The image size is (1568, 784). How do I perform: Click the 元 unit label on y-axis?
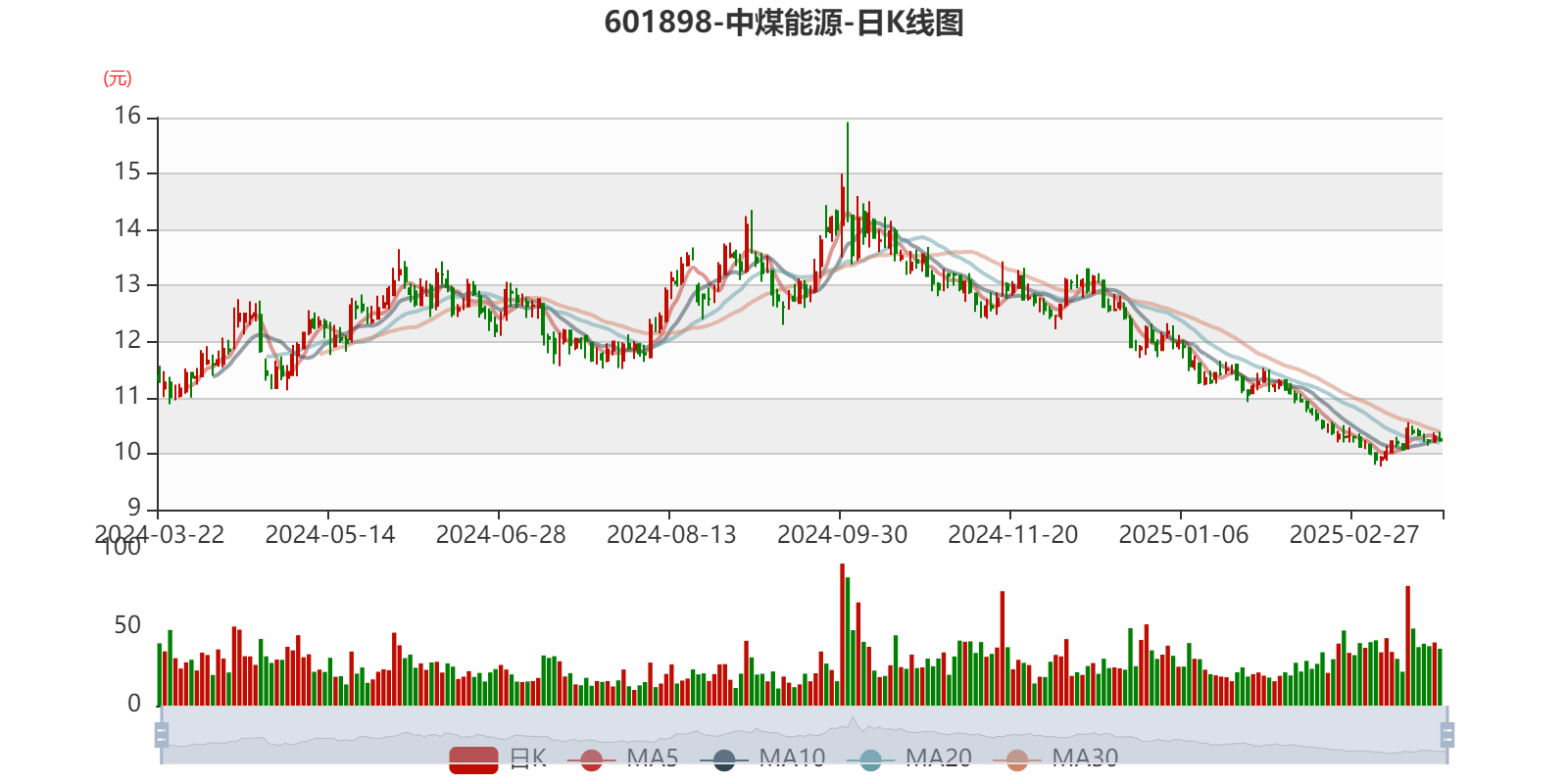point(118,78)
